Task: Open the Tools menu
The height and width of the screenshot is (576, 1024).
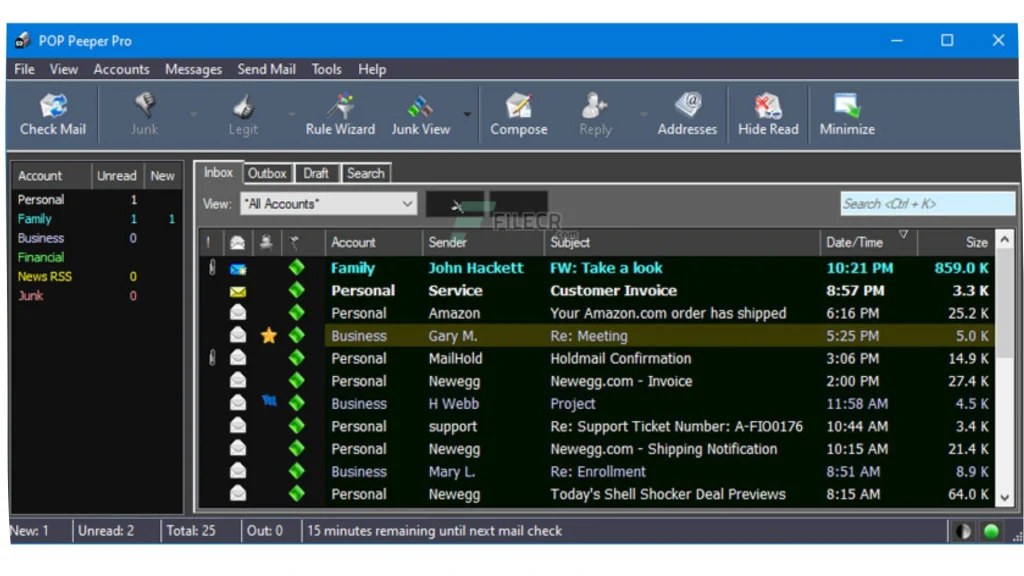Action: pos(326,69)
